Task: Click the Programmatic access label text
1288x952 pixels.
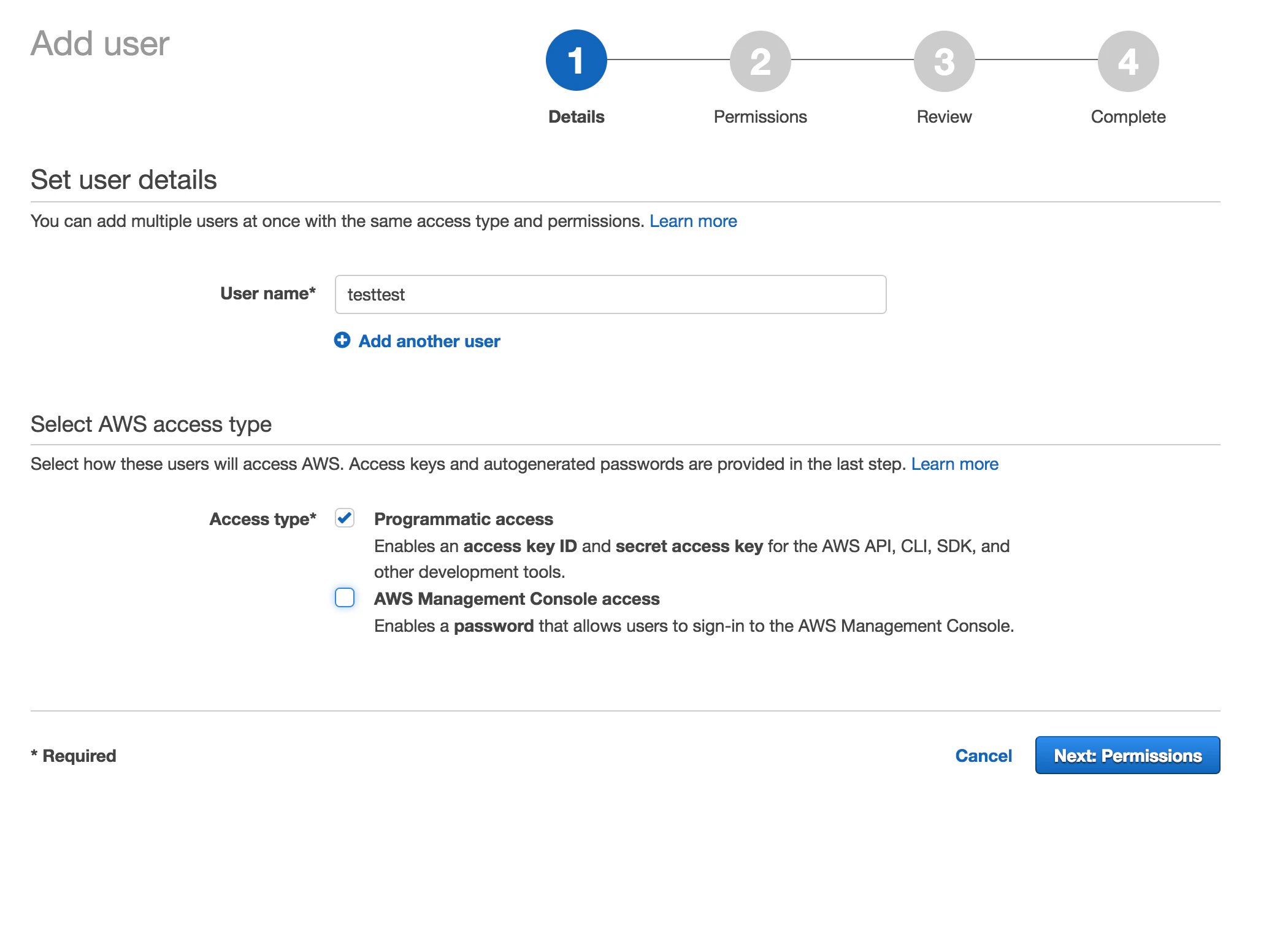Action: tap(464, 519)
